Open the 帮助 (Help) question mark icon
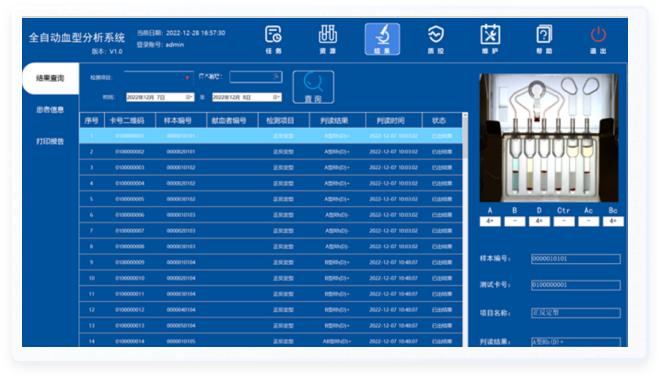Image resolution: width=661 pixels, height=379 pixels. (544, 39)
